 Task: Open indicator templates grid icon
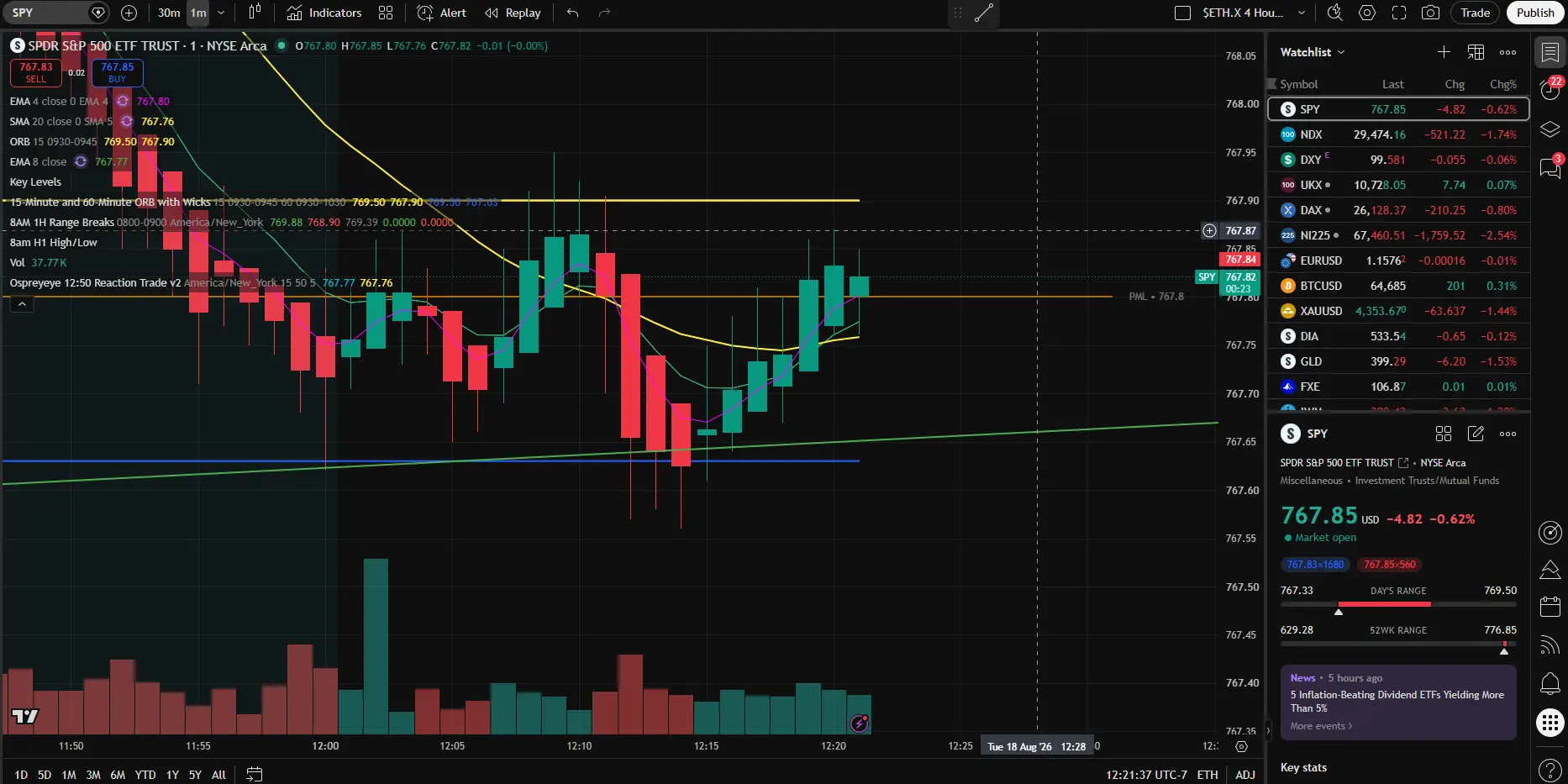click(x=386, y=13)
